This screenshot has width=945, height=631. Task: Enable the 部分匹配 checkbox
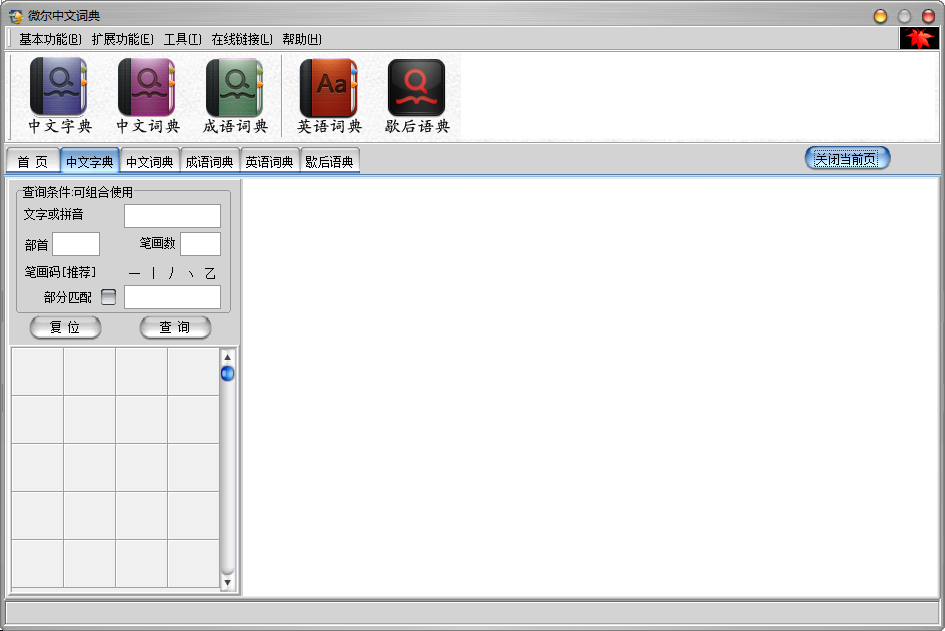coord(109,297)
